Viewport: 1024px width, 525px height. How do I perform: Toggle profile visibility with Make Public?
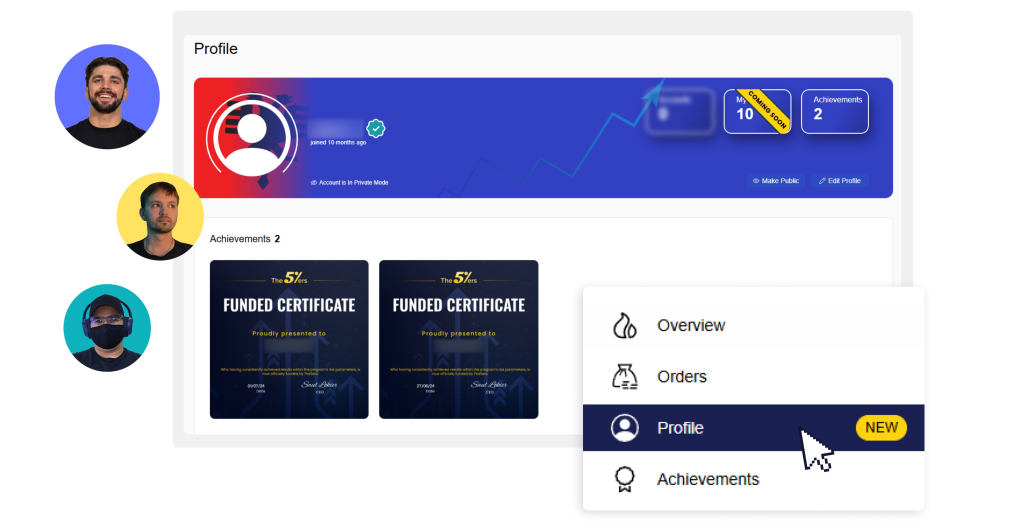pos(775,181)
